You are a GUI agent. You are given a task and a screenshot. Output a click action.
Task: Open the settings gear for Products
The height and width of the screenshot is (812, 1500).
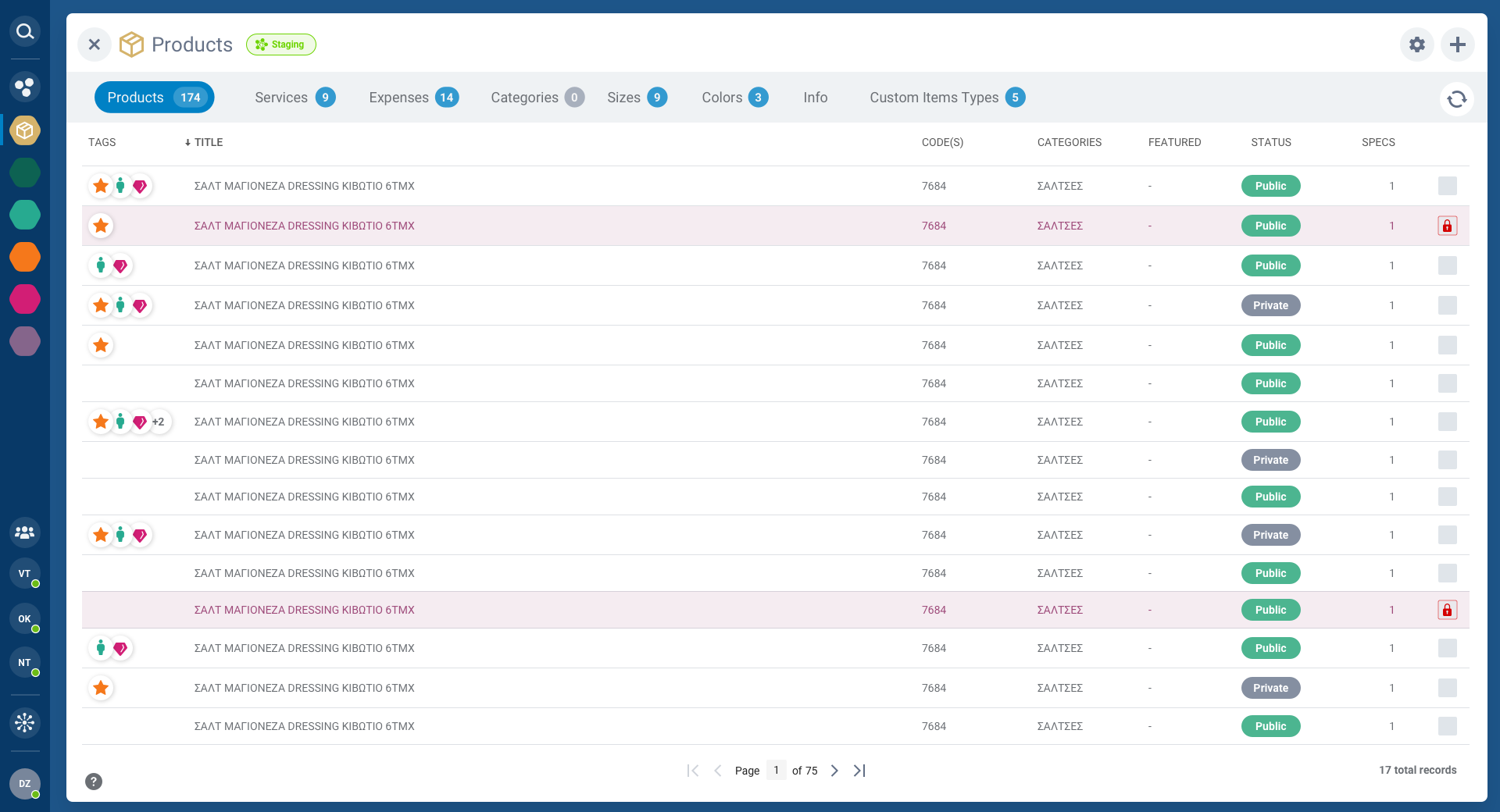[x=1416, y=45]
